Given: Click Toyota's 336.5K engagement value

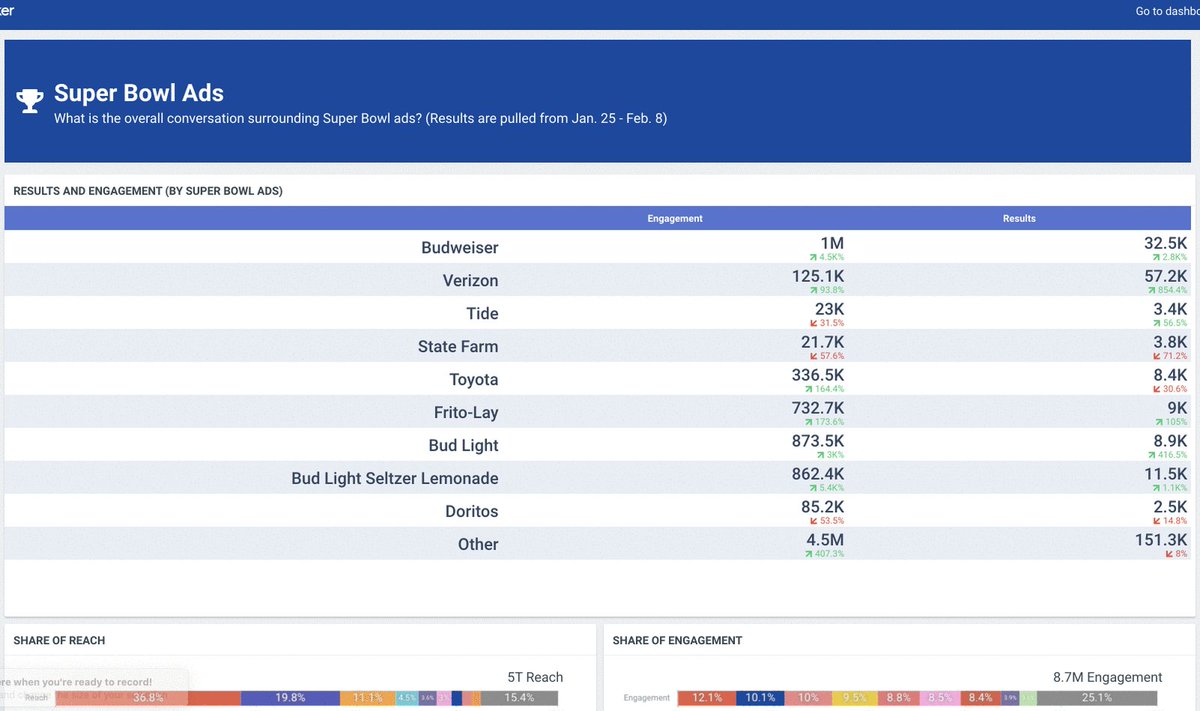Looking at the screenshot, I should click(x=818, y=375).
